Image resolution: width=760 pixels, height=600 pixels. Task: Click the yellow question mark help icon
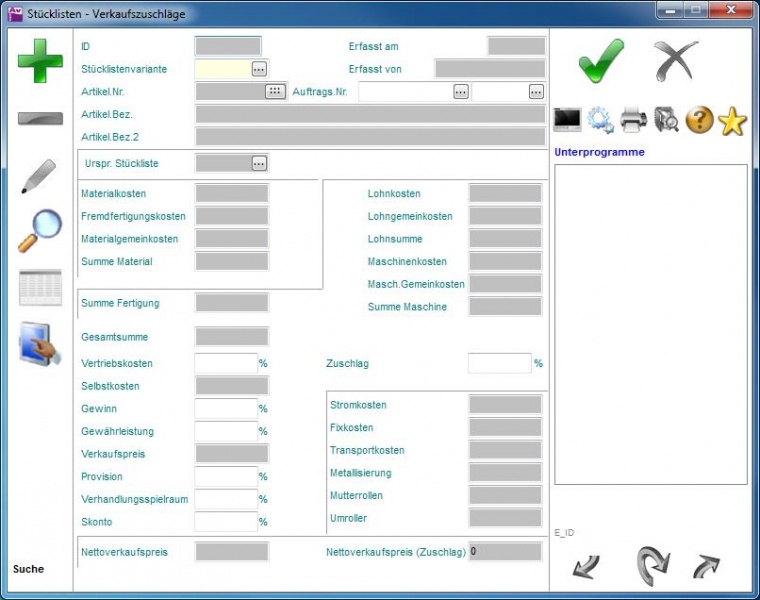point(699,120)
